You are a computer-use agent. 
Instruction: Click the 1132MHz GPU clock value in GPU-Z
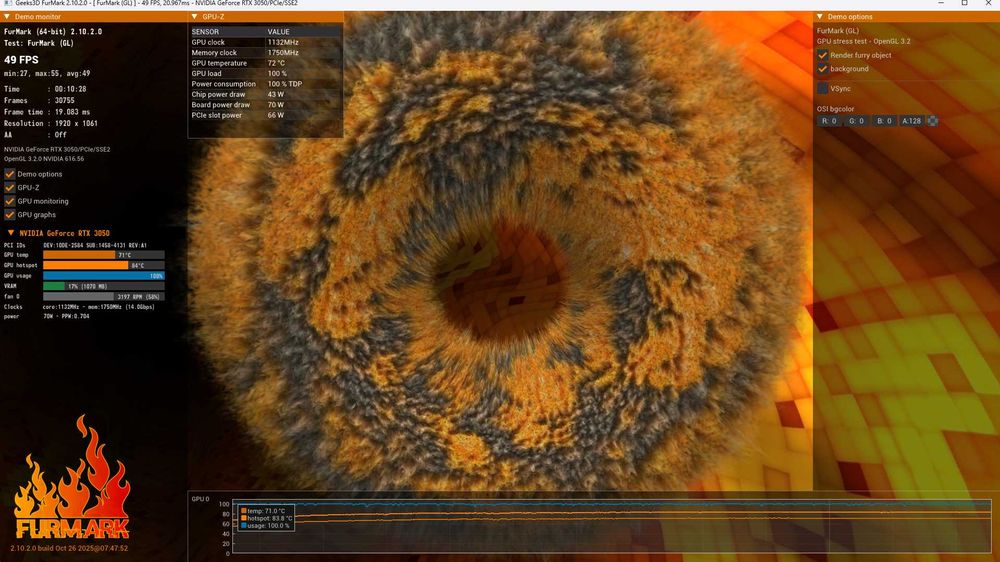pos(283,42)
